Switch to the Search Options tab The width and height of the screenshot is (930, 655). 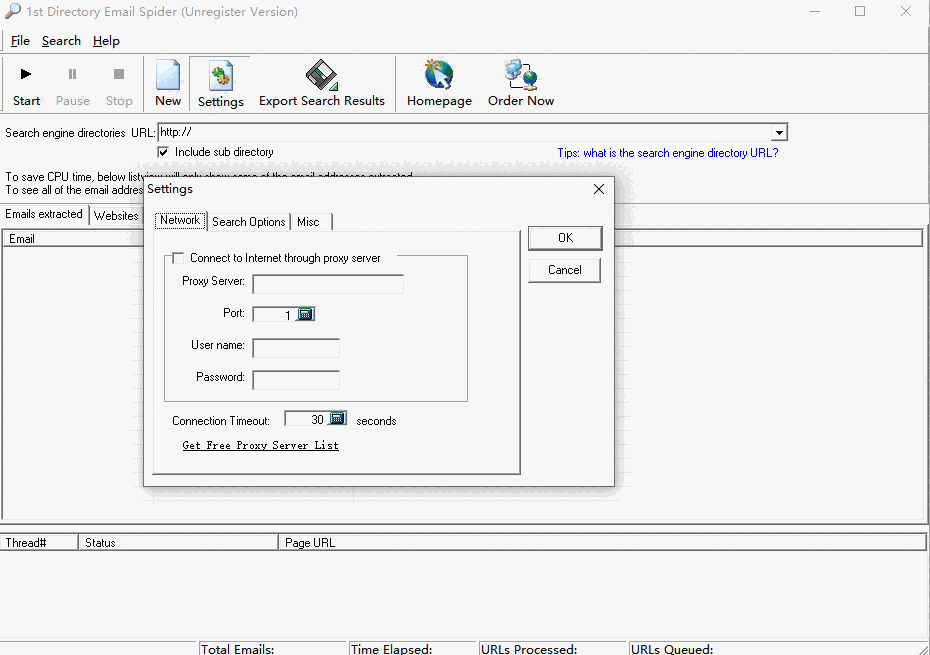[x=248, y=222]
